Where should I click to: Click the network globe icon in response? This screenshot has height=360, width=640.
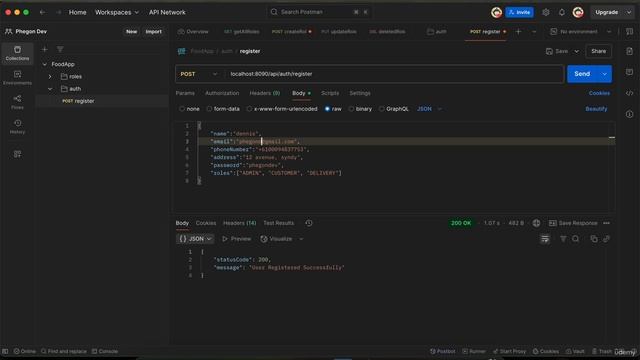click(x=536, y=223)
